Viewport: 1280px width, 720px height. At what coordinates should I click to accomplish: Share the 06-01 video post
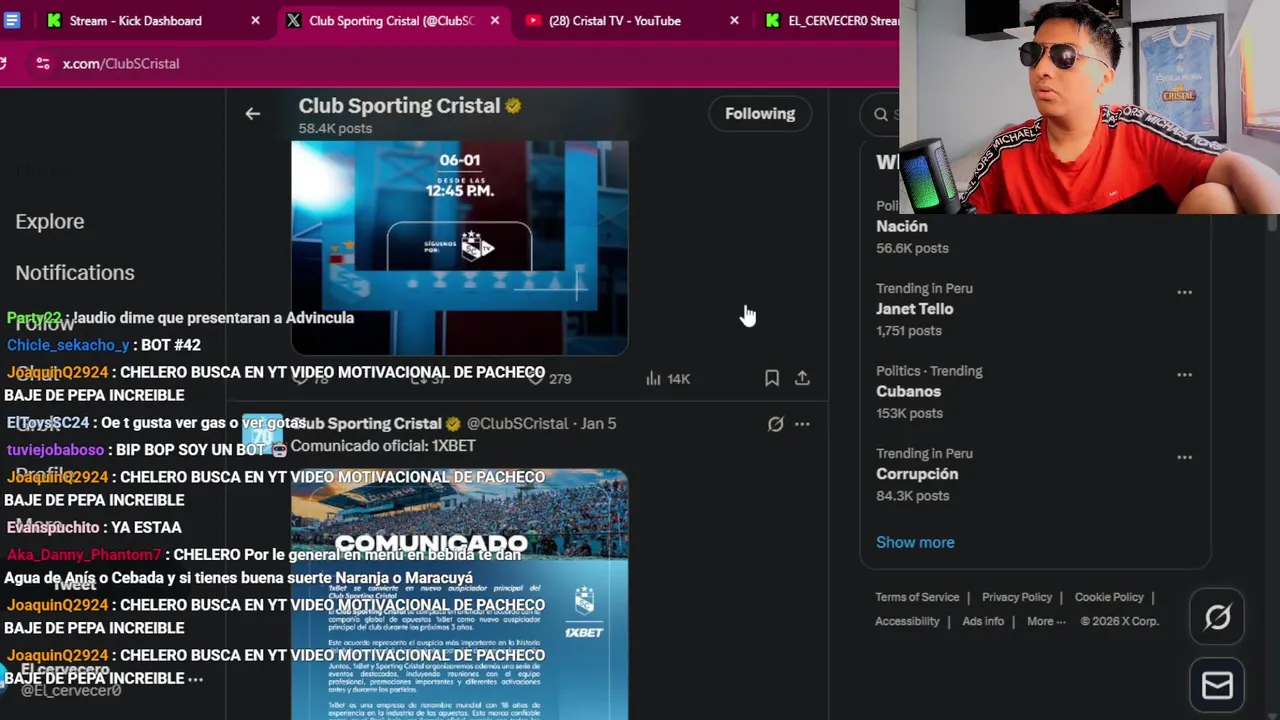click(802, 378)
